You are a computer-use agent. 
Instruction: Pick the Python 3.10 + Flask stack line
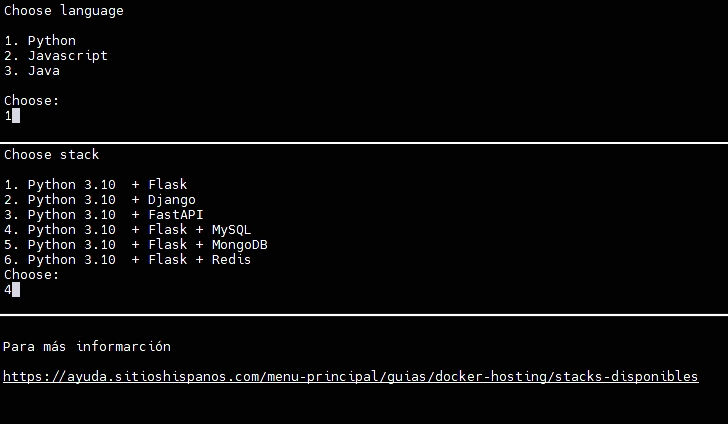(96, 185)
